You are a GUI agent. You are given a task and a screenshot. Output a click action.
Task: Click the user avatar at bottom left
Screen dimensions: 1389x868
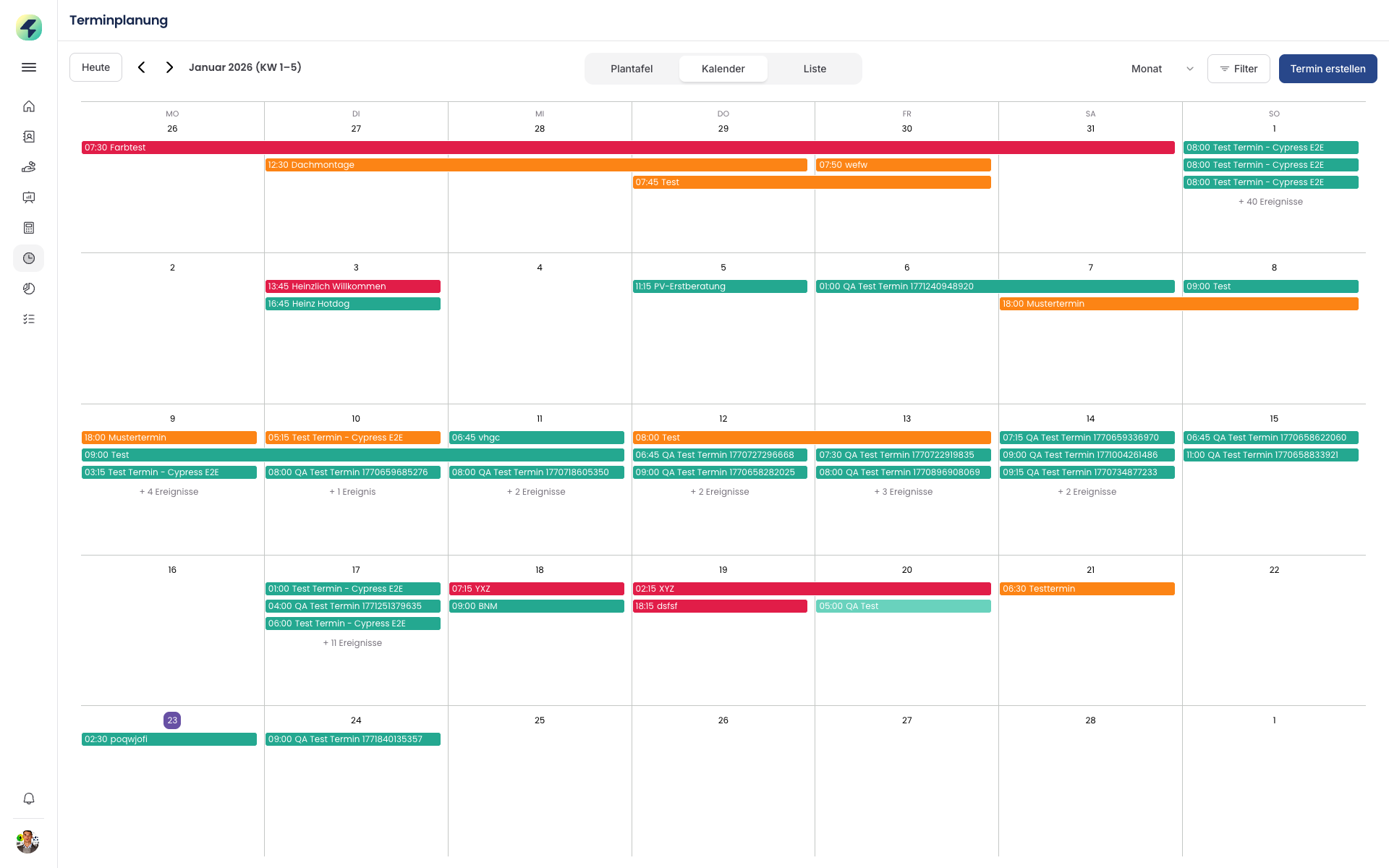point(28,841)
